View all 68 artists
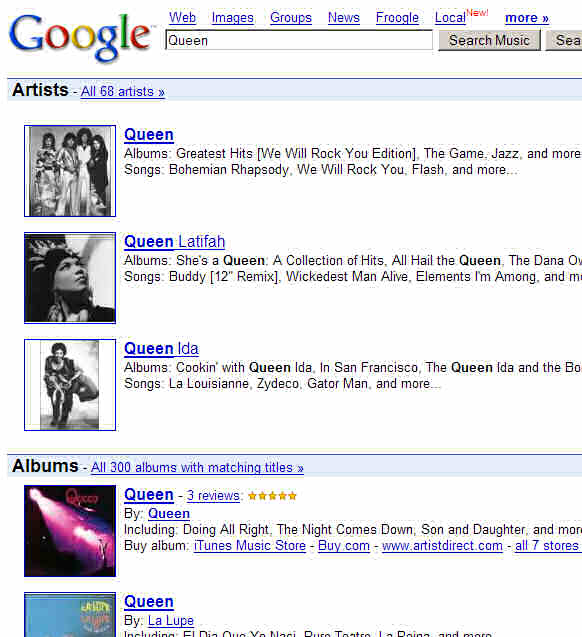Screen dimensions: 582x637 [x=122, y=91]
